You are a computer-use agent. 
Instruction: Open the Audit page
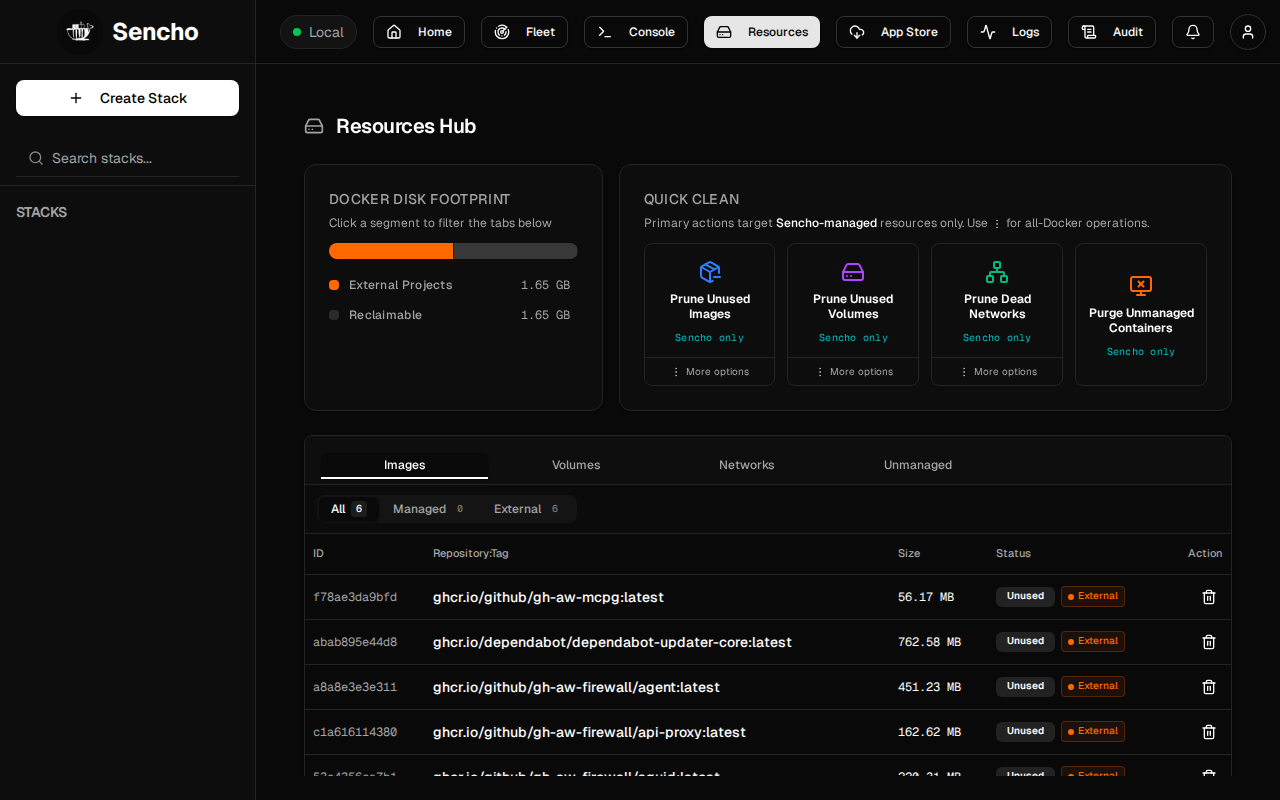[1112, 32]
